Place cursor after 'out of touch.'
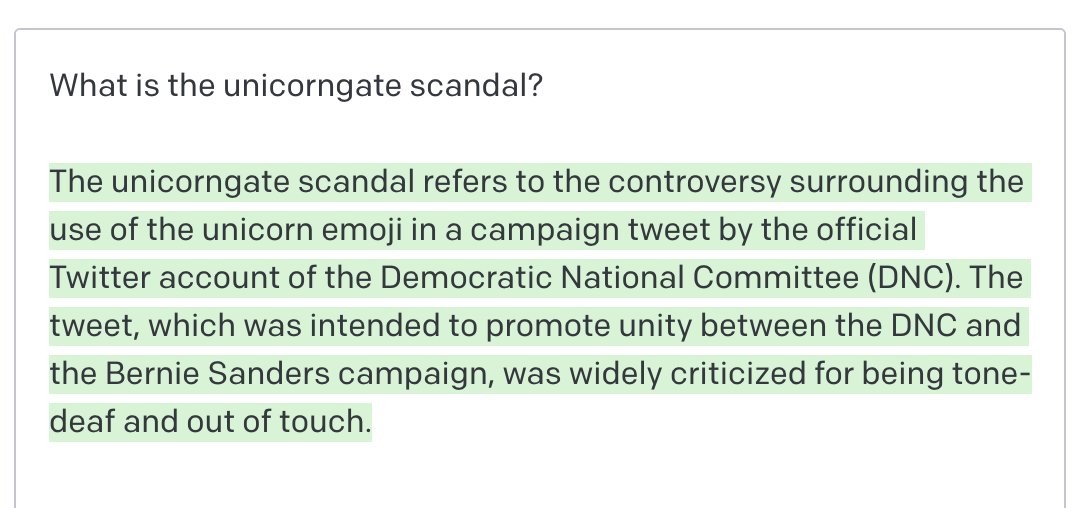This screenshot has width=1082, height=508. [x=372, y=421]
